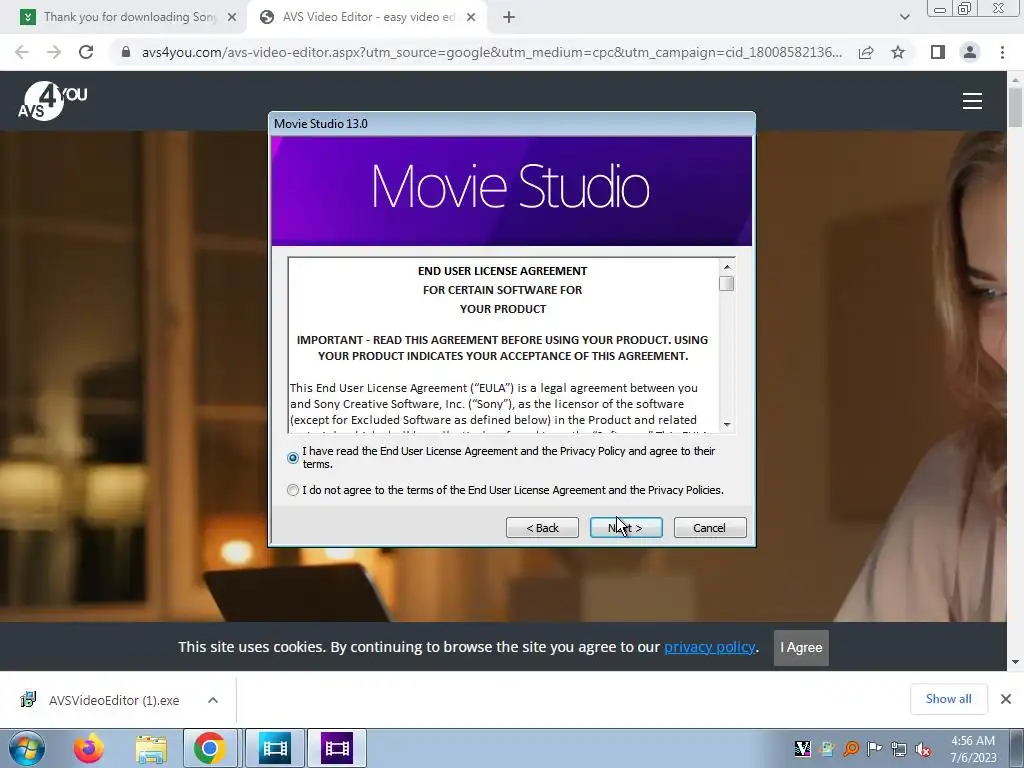
Task: Click the V tray icon
Action: coord(802,748)
